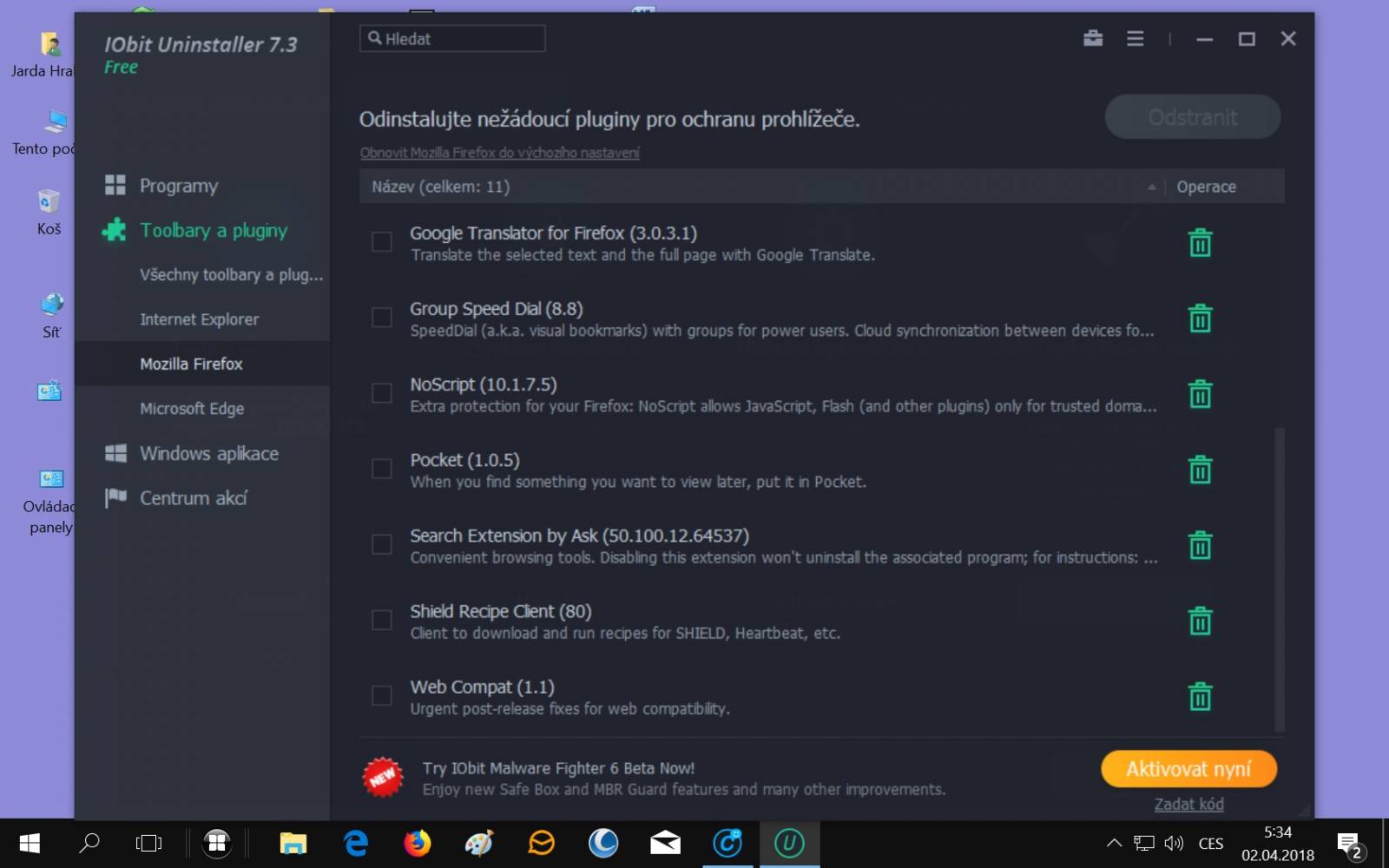Viewport: 1389px width, 868px height.
Task: Click the plugin list vertical scrollbar
Action: click(x=1279, y=579)
